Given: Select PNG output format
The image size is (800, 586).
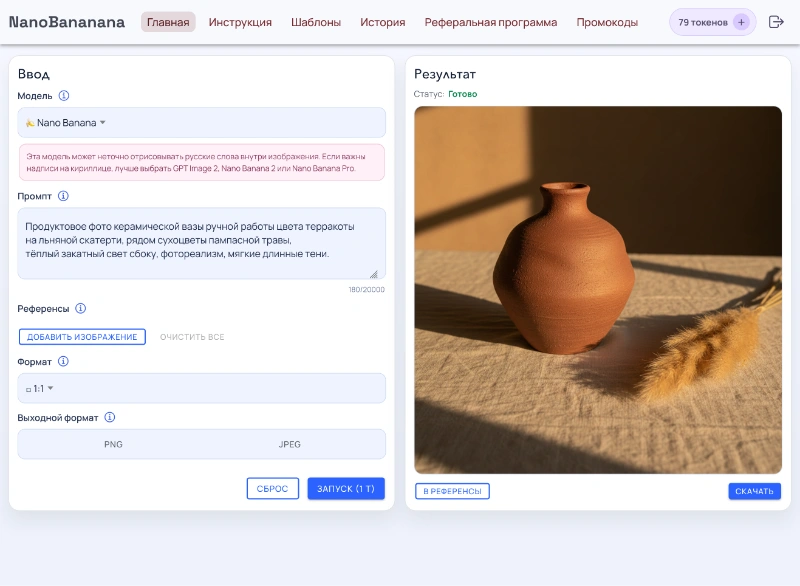Looking at the screenshot, I should point(113,444).
